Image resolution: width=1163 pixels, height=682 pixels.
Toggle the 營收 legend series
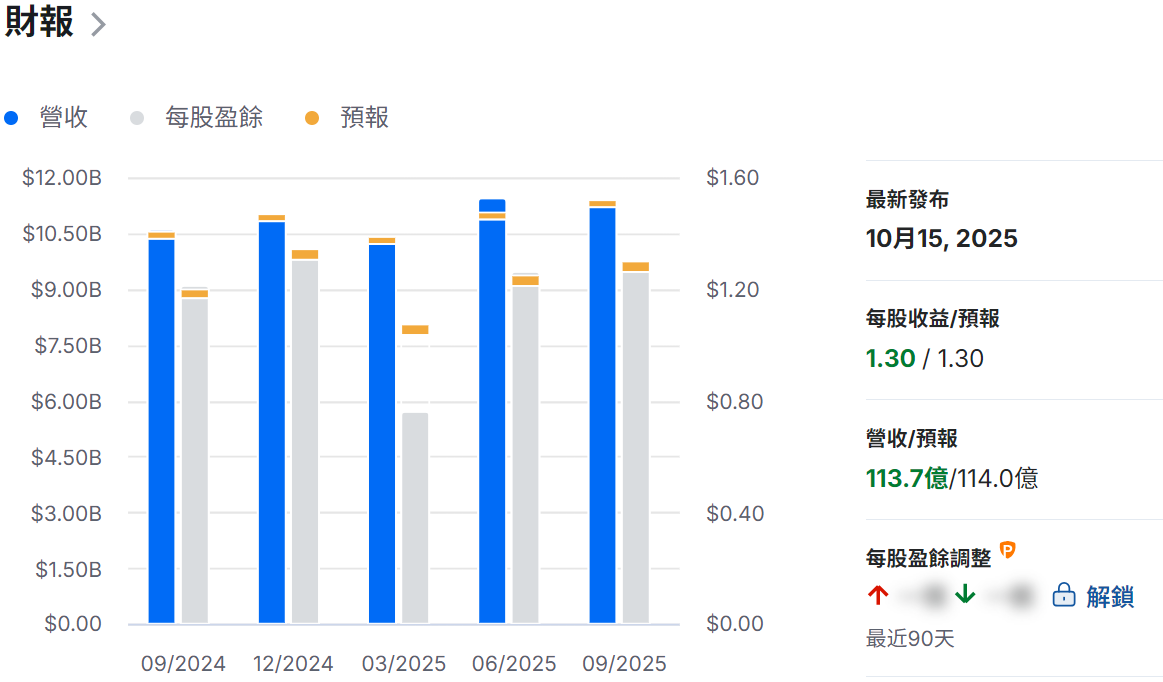coord(63,118)
